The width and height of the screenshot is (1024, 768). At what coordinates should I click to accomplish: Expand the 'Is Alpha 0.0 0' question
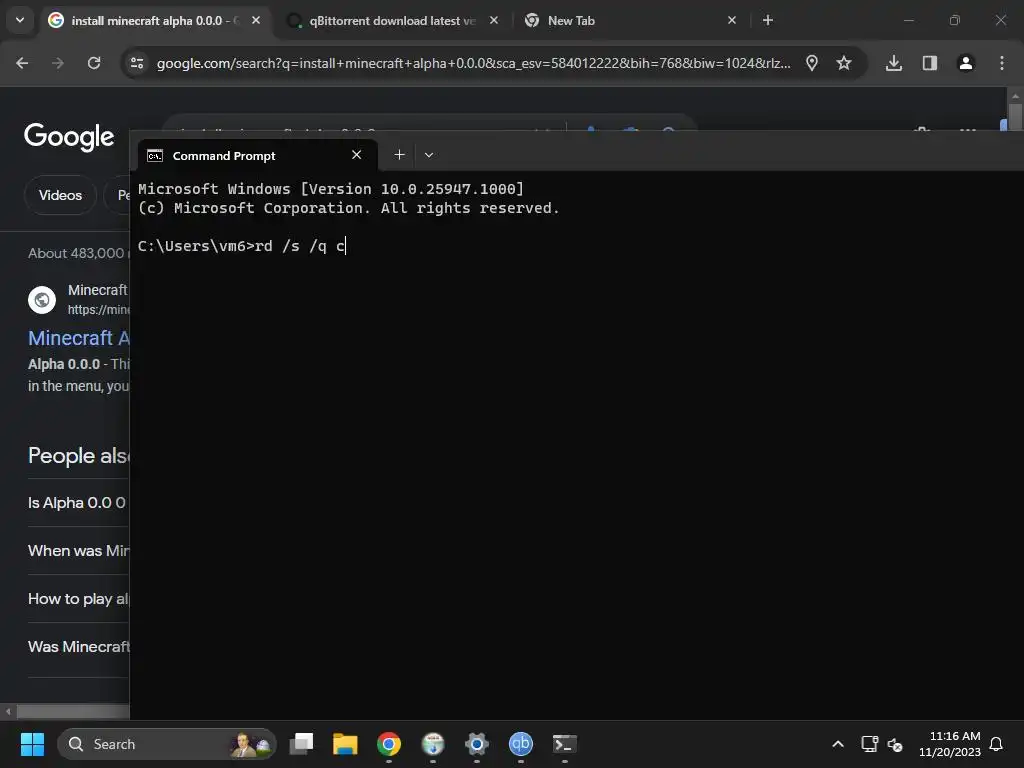pyautogui.click(x=77, y=503)
